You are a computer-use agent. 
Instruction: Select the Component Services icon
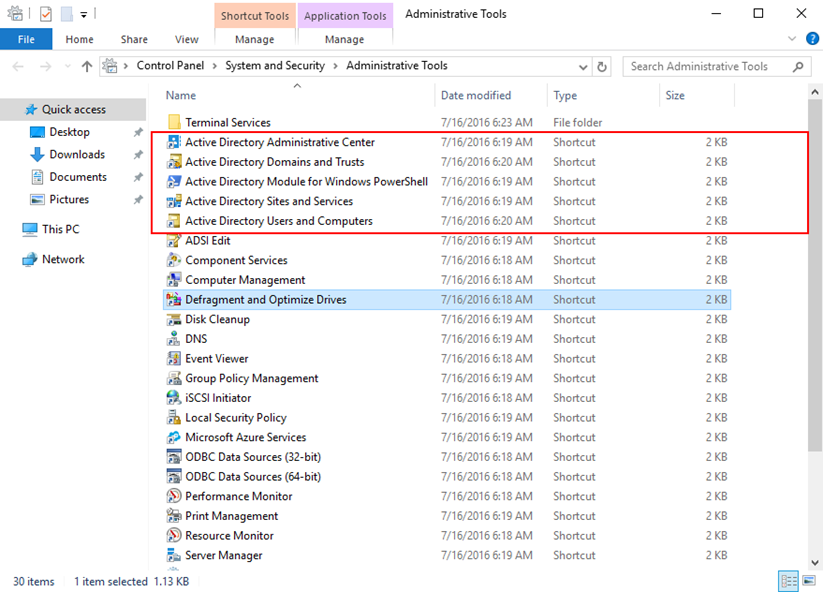(x=174, y=260)
